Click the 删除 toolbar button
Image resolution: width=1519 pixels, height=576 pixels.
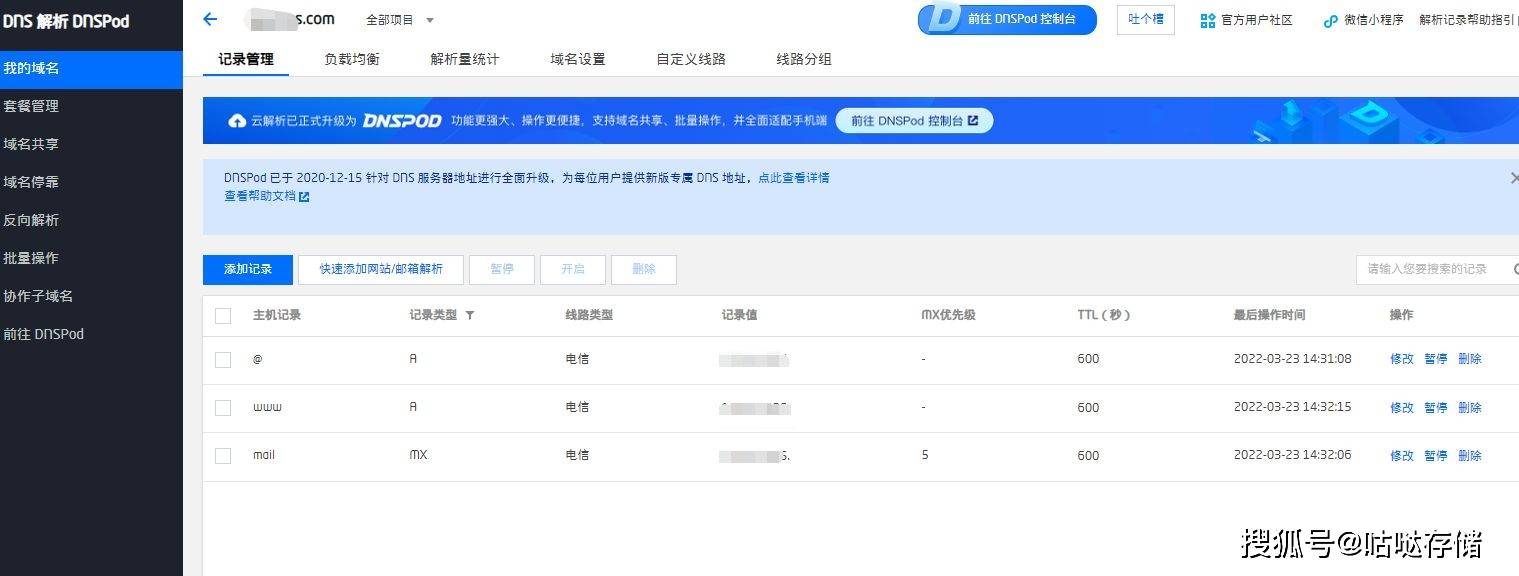coord(644,269)
